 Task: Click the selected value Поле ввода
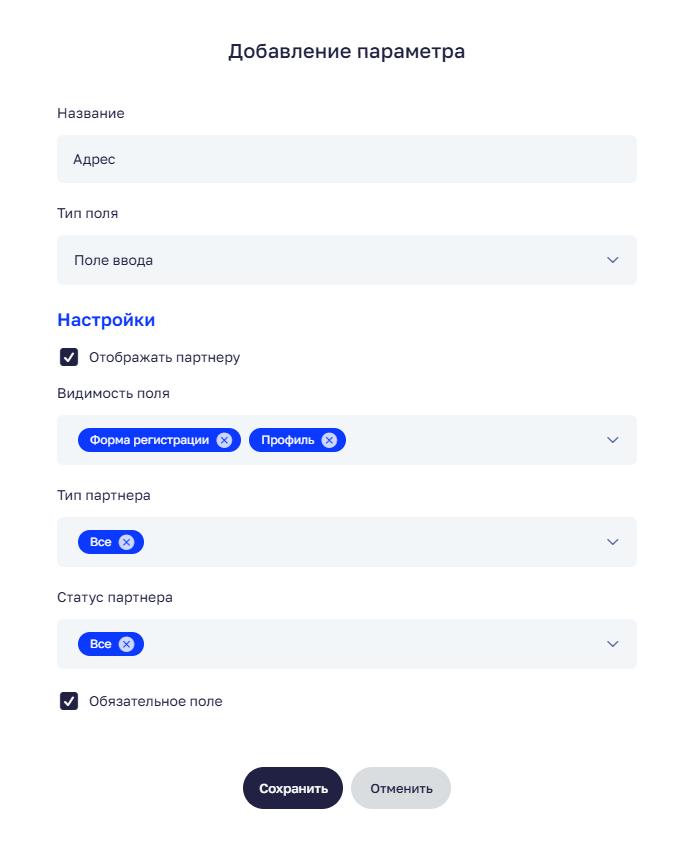coord(114,260)
